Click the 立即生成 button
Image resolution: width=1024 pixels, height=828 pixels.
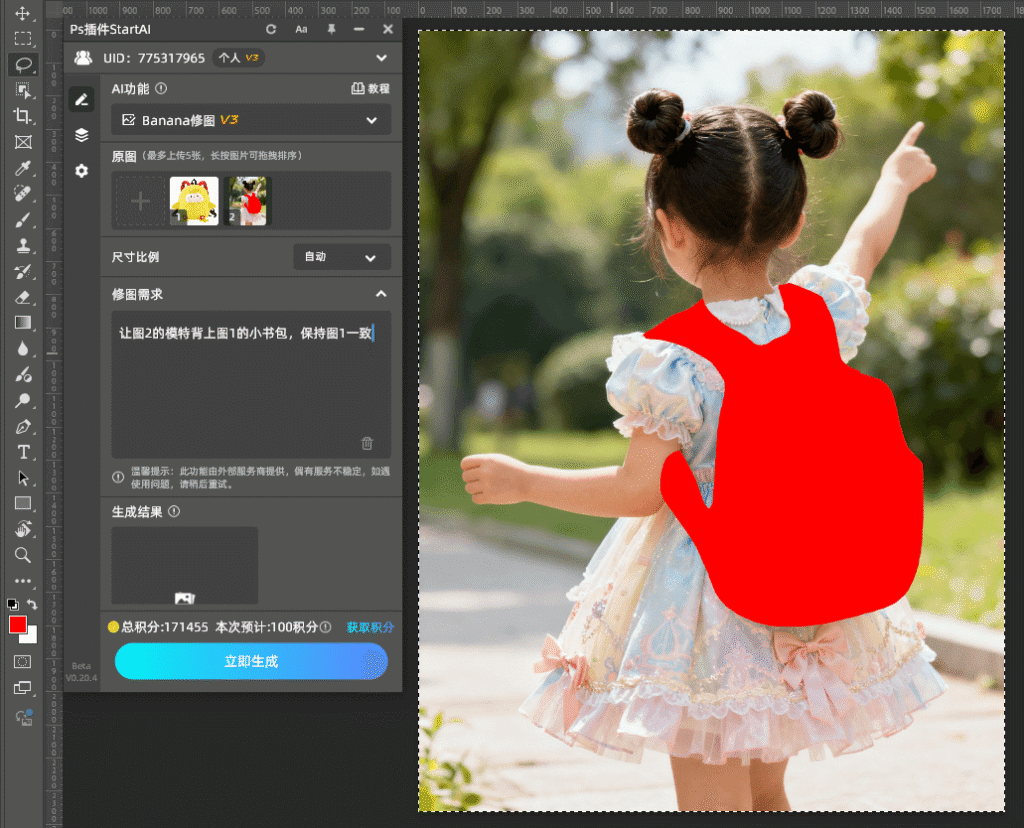(x=251, y=661)
